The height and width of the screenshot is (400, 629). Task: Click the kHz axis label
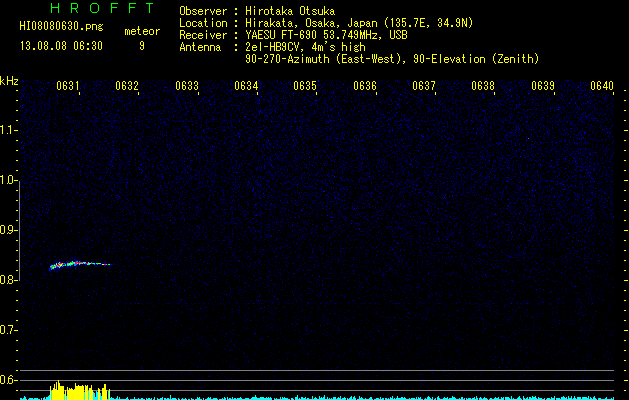pos(9,81)
